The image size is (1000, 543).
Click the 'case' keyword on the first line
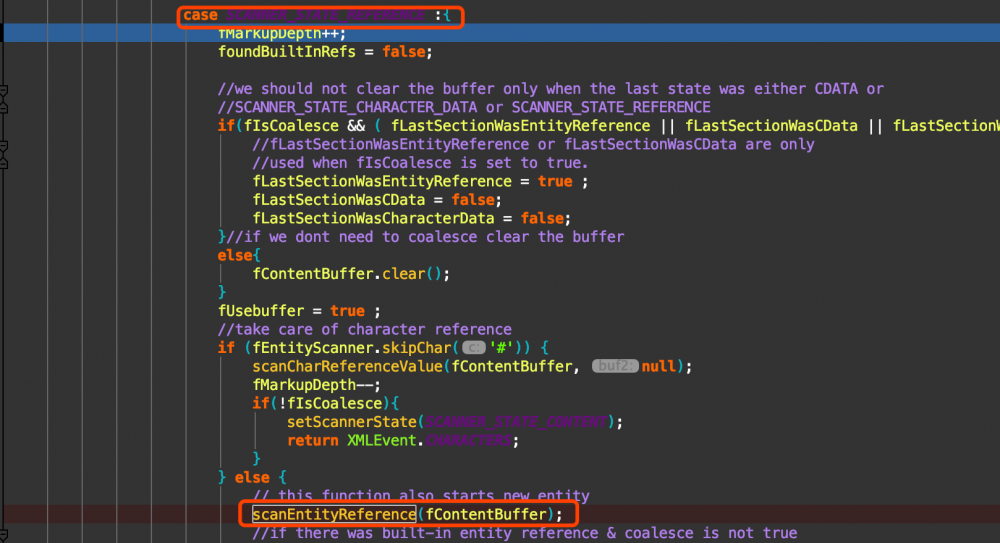pos(200,15)
